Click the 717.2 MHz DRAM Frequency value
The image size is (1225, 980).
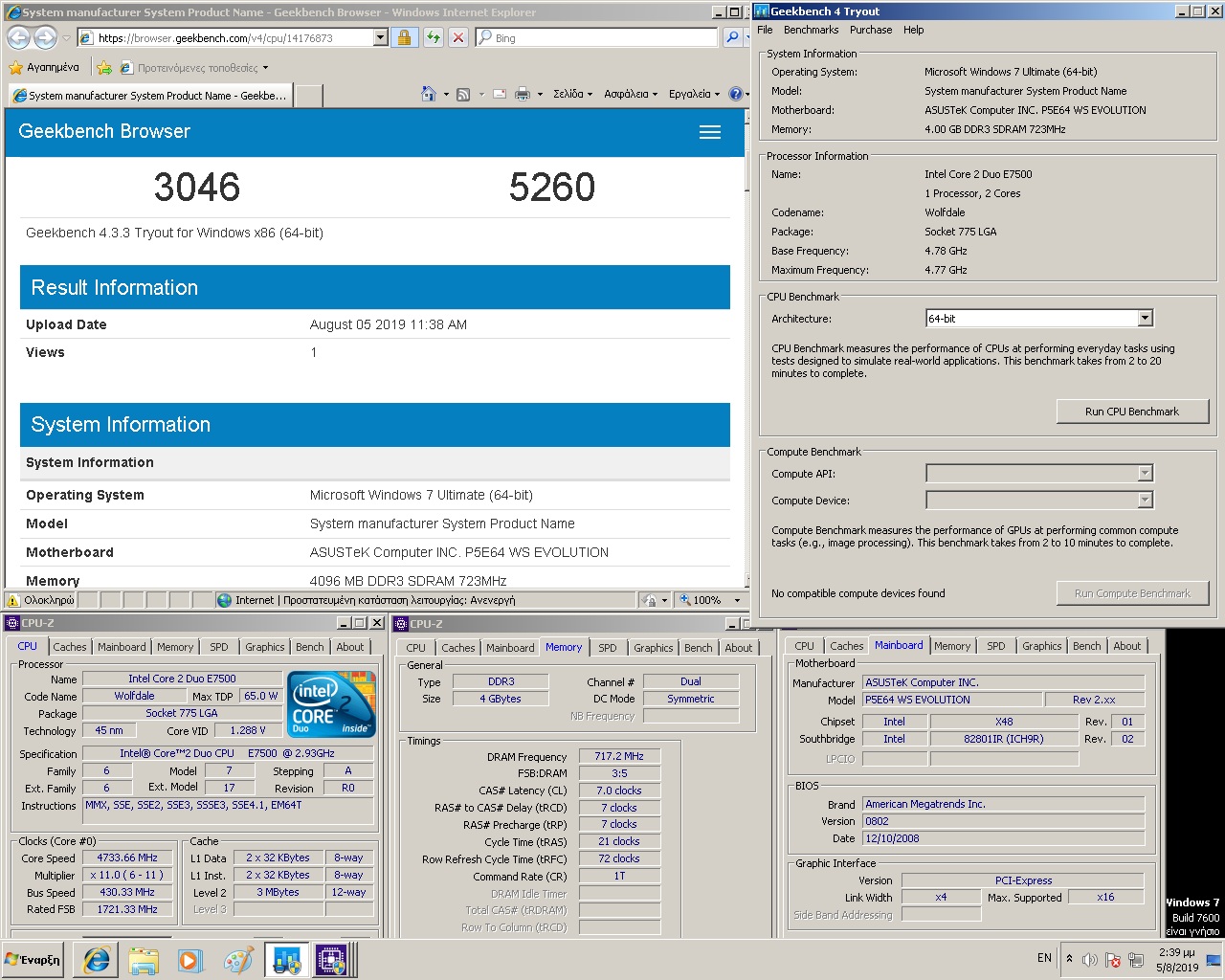(x=619, y=756)
